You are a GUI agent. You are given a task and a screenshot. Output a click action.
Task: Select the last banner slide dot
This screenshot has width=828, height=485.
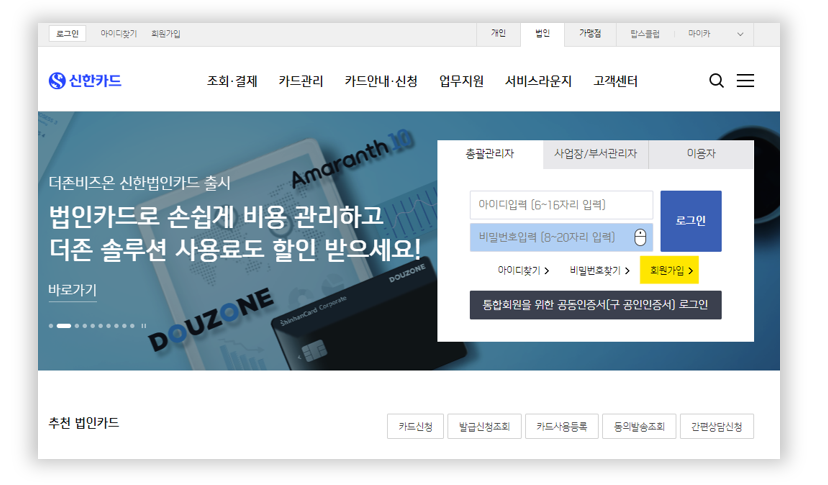click(x=133, y=326)
